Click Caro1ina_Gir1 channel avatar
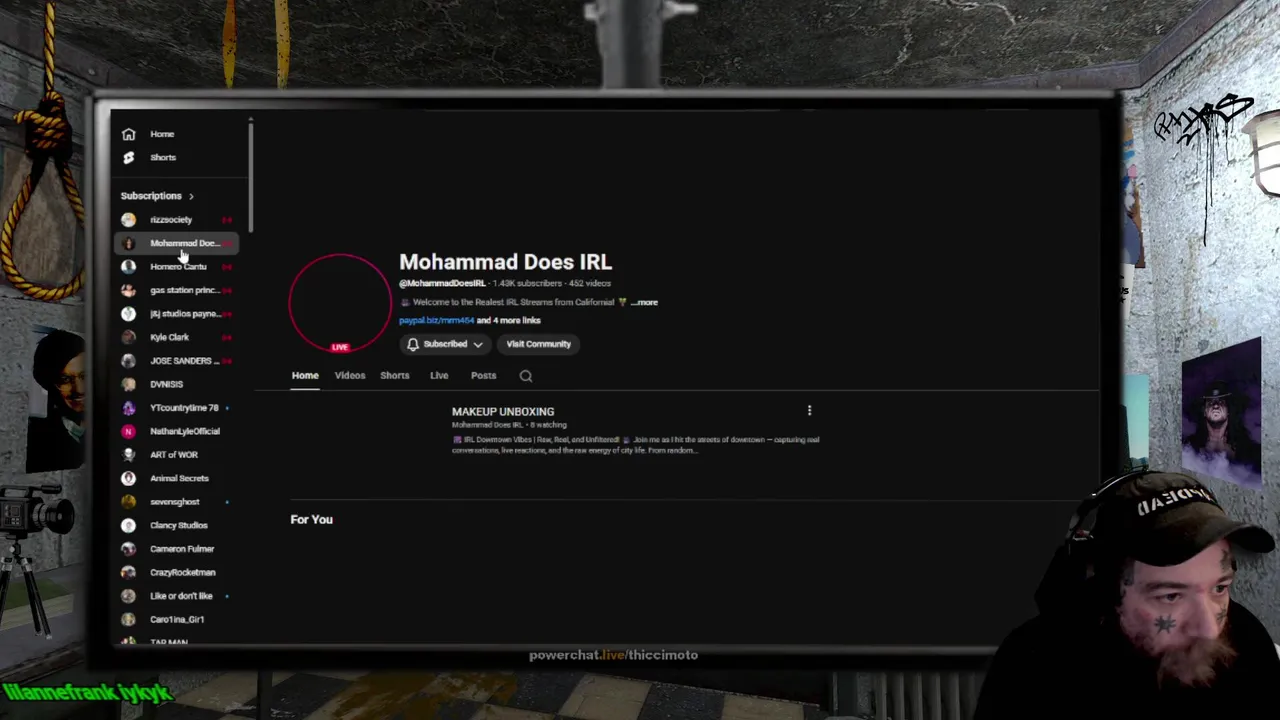 click(x=128, y=619)
